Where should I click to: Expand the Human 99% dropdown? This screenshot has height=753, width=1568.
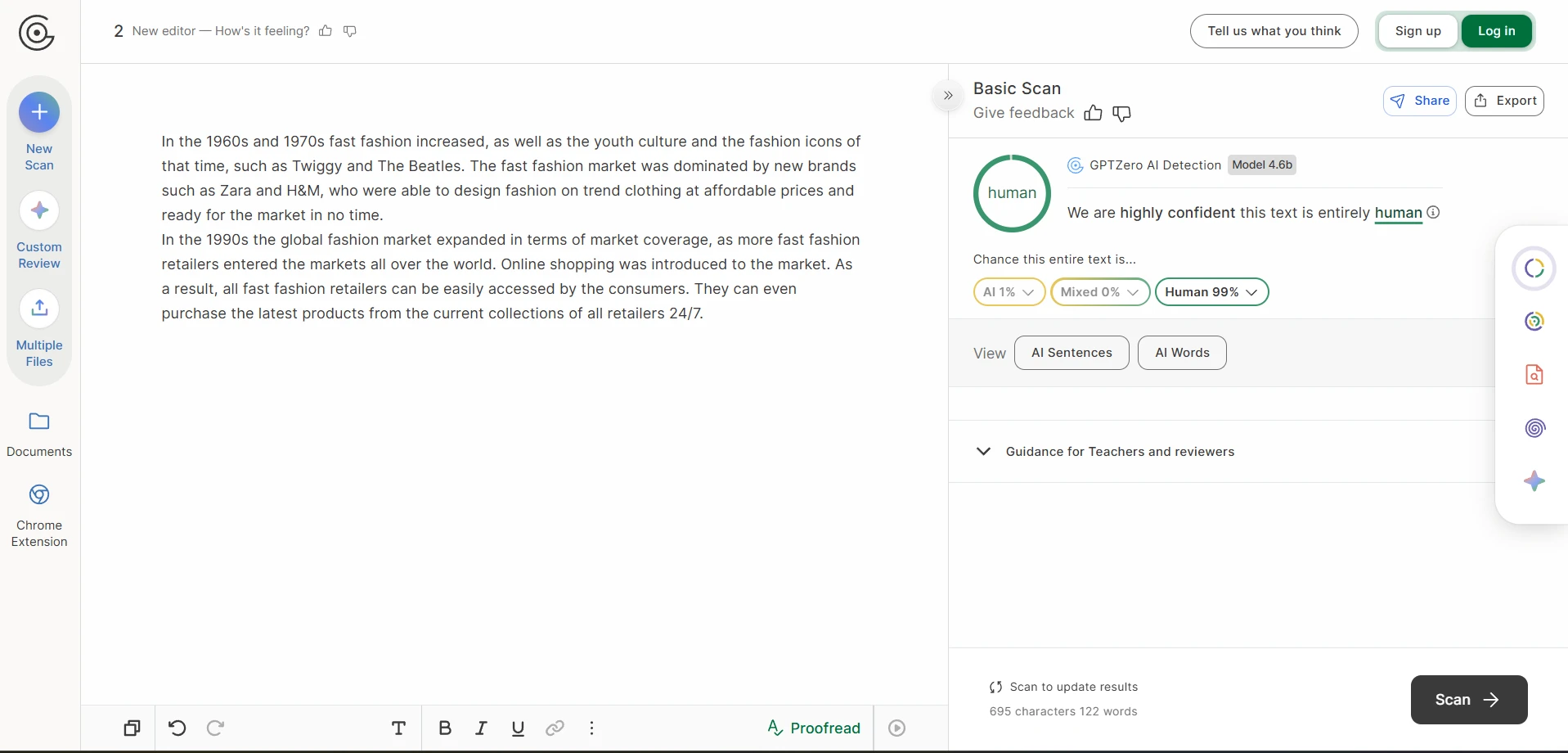coord(1211,292)
